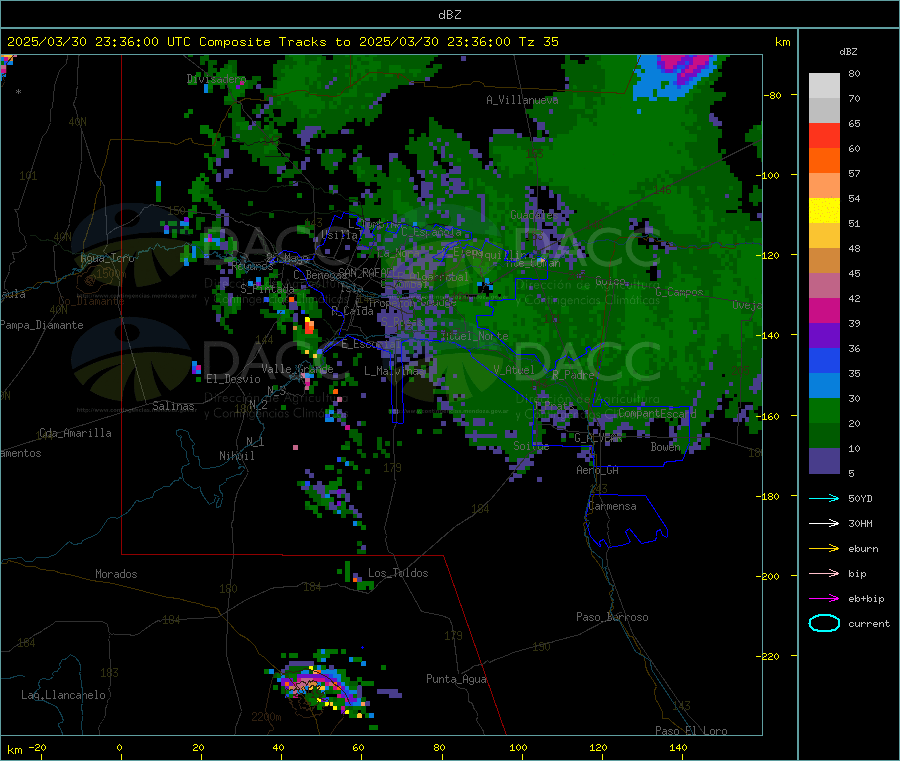The width and height of the screenshot is (900, 761).
Task: Click the R_Padre map label
Action: click(573, 375)
